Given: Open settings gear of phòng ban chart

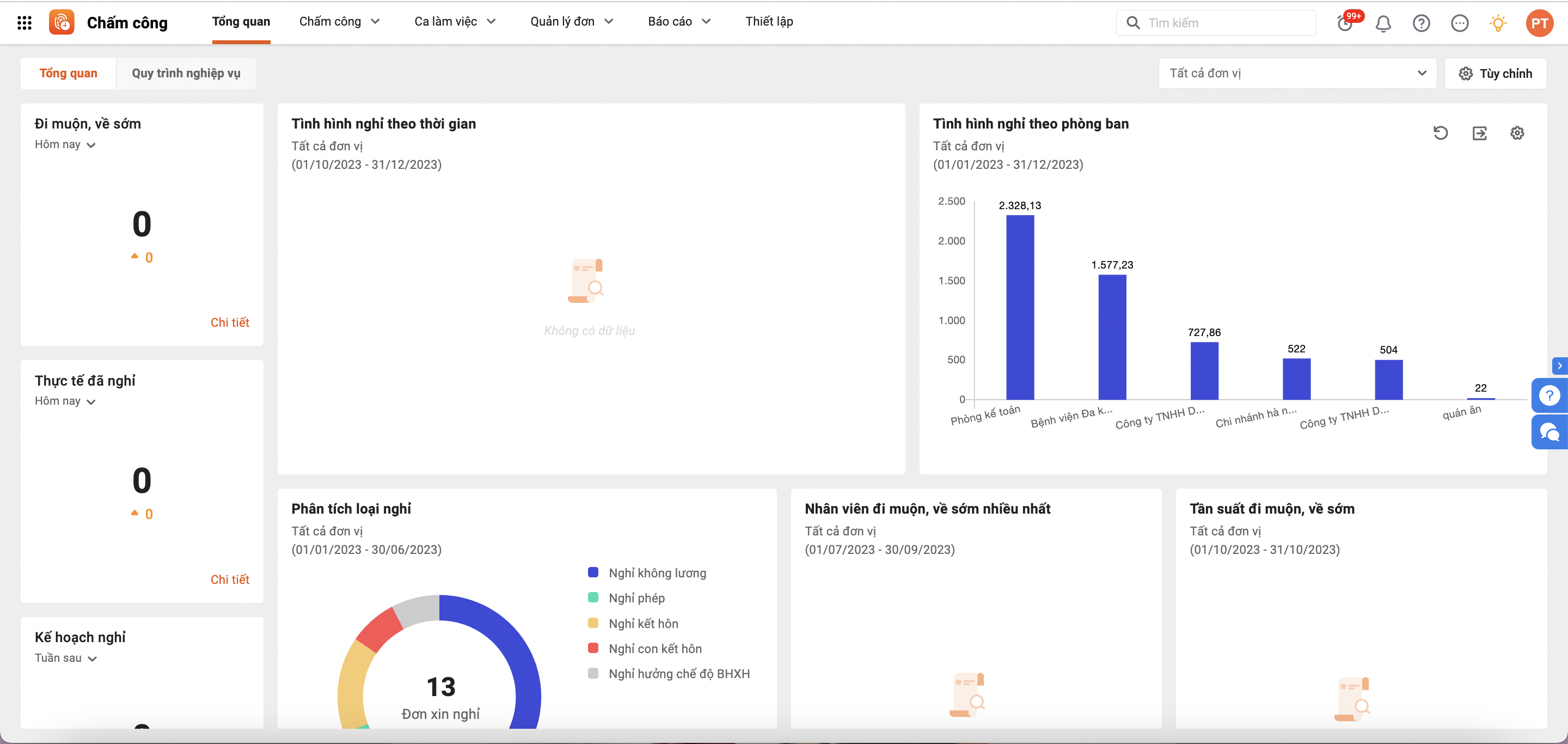Looking at the screenshot, I should point(1517,133).
